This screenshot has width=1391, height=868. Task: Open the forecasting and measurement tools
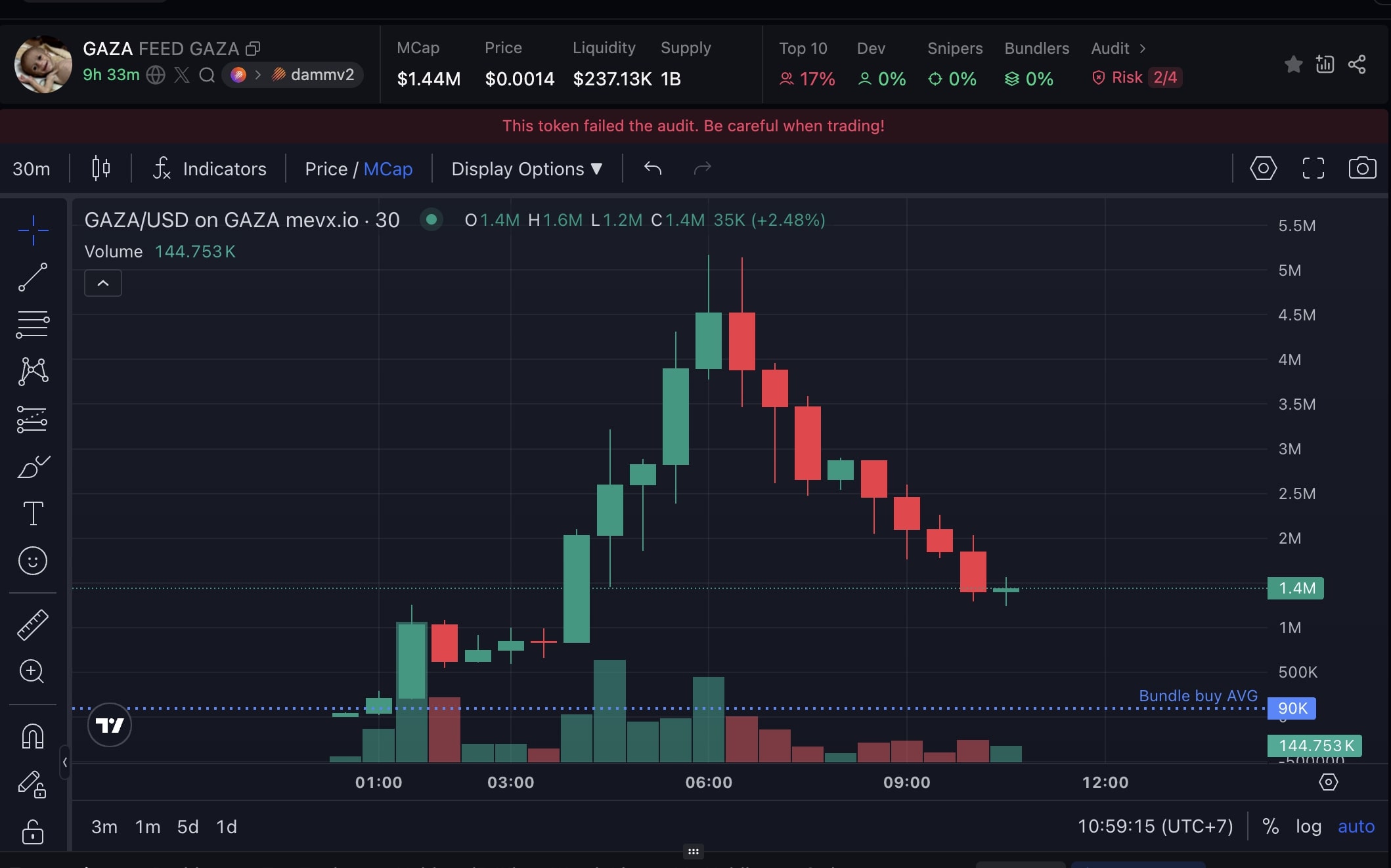(33, 419)
